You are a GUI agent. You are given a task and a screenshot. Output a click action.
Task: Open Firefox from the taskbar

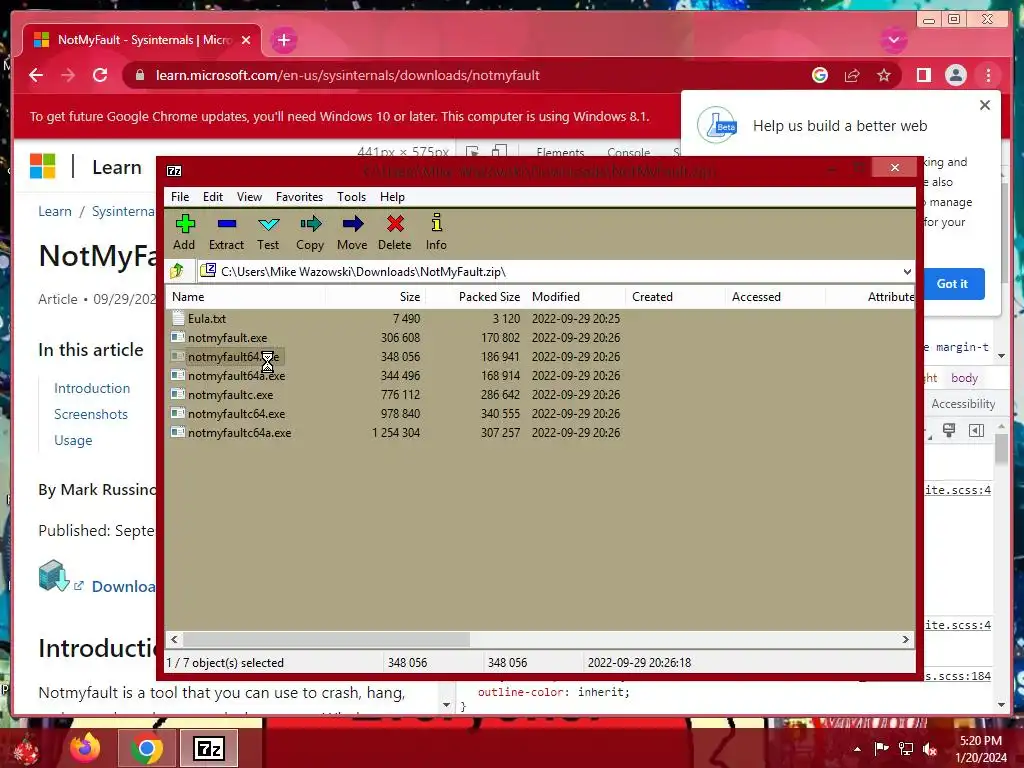(86, 748)
